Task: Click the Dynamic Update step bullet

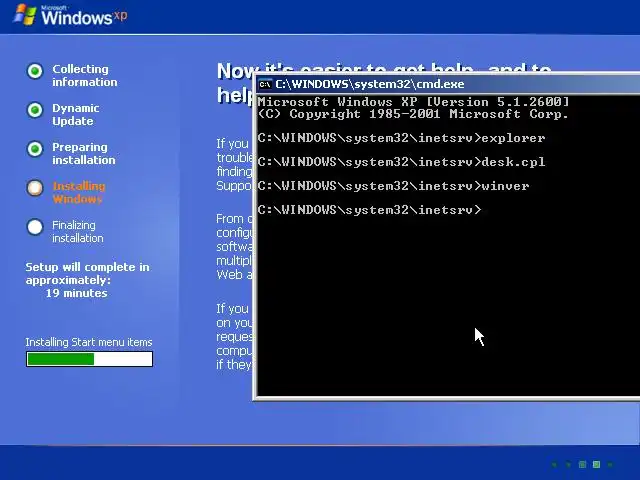Action: (35, 110)
